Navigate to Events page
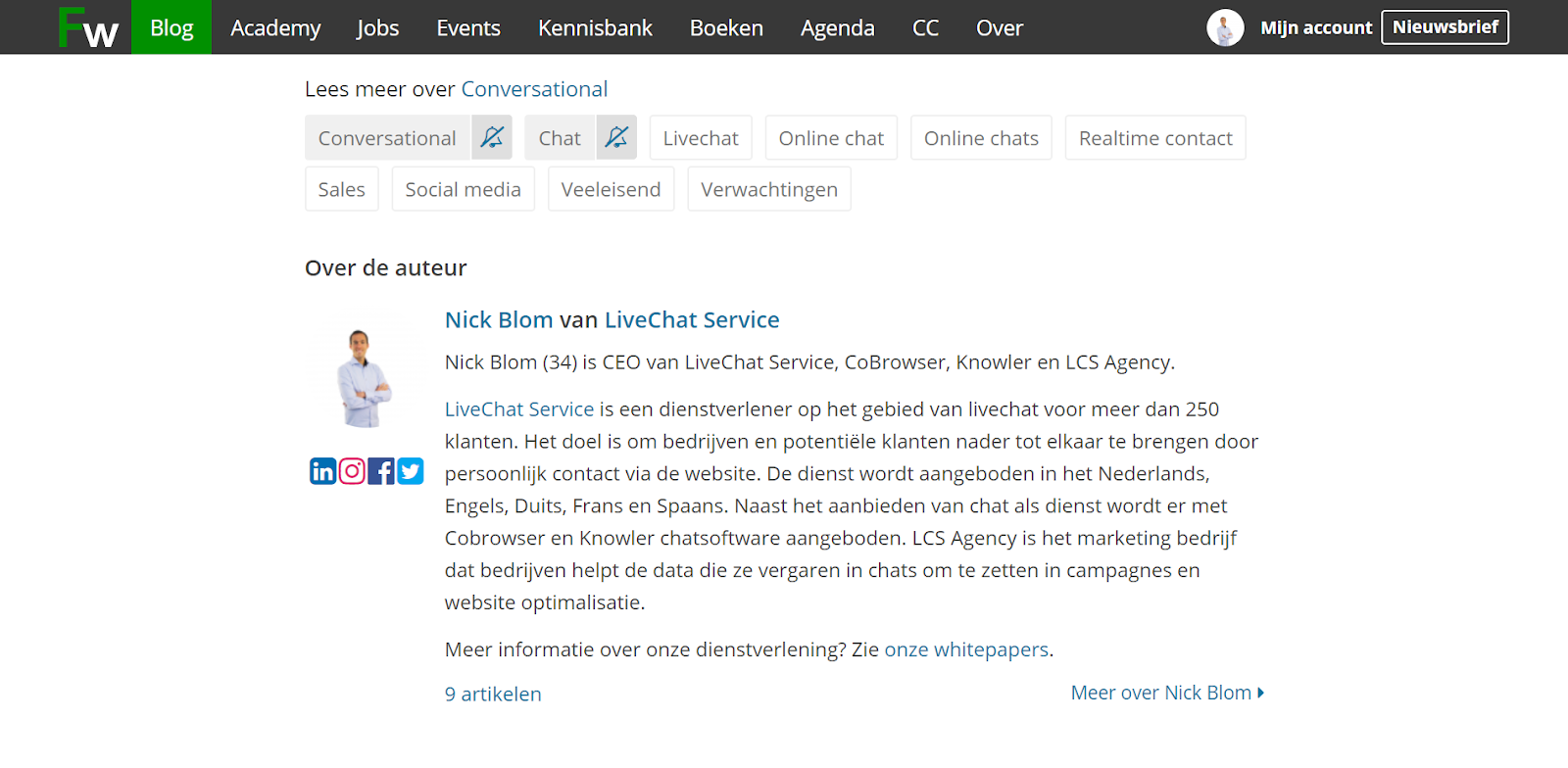 click(x=468, y=27)
